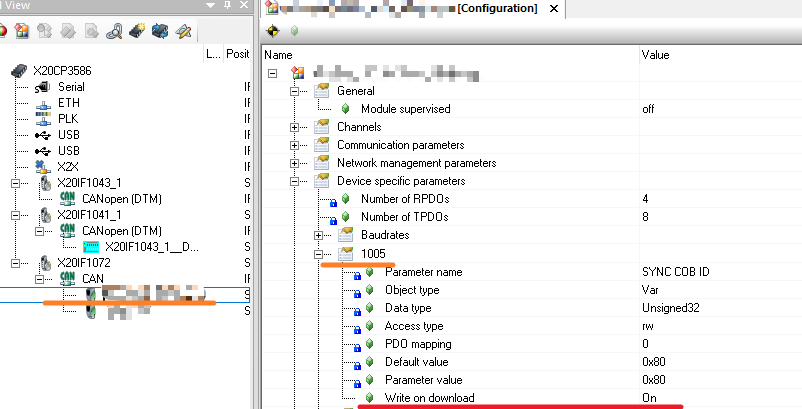Click the green gem icon beside Module supervised
Viewport: 802px width, 409px height.
point(346,109)
